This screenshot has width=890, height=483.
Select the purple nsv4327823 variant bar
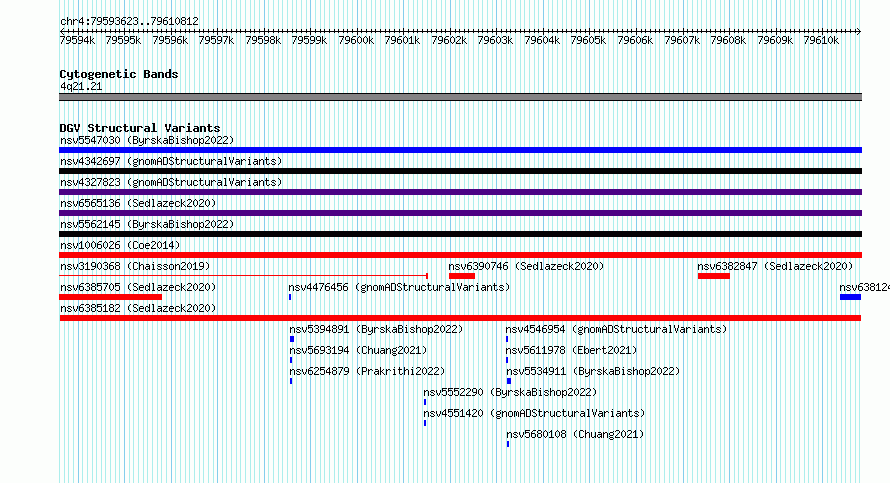click(460, 192)
